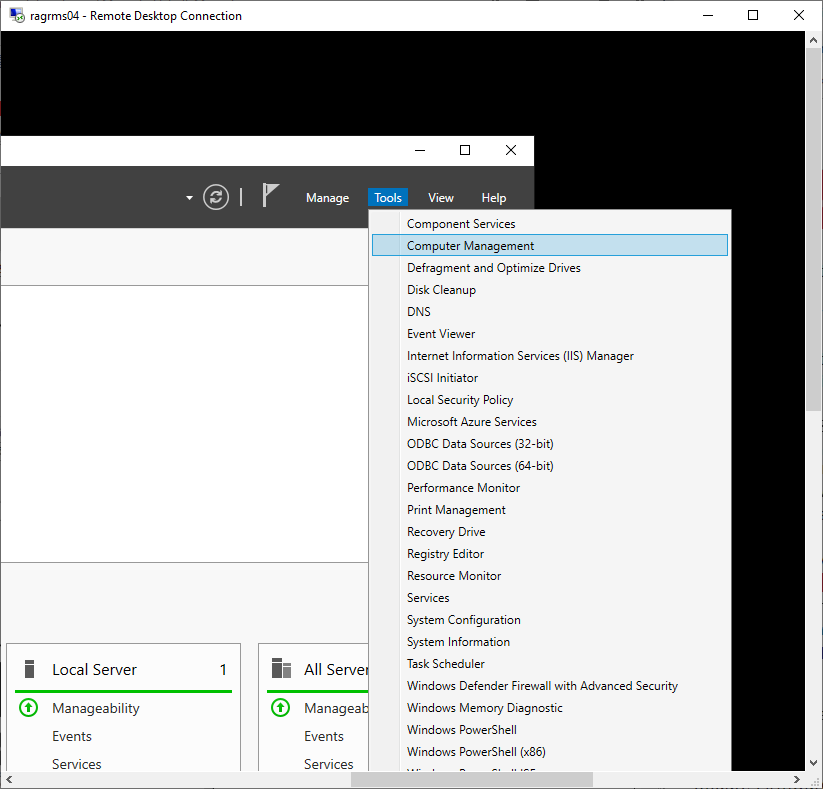Open the Help menu
The height and width of the screenshot is (789, 823).
494,198
